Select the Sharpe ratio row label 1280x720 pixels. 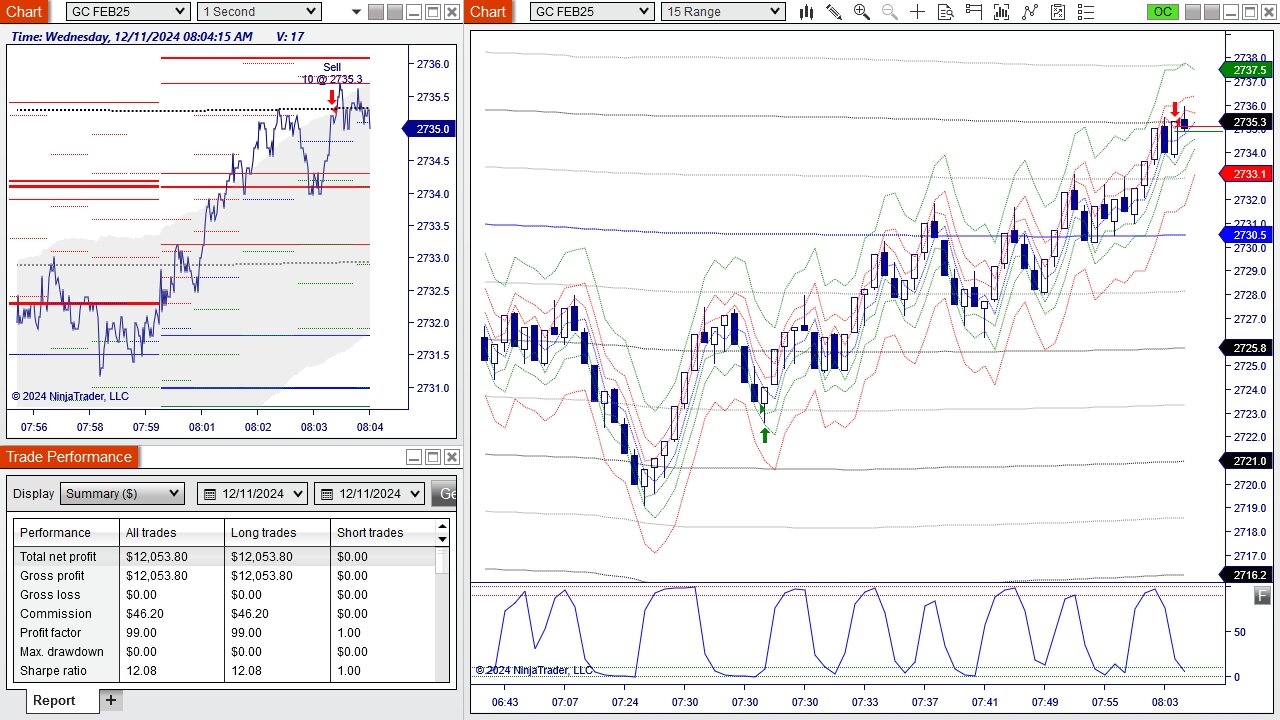click(53, 671)
